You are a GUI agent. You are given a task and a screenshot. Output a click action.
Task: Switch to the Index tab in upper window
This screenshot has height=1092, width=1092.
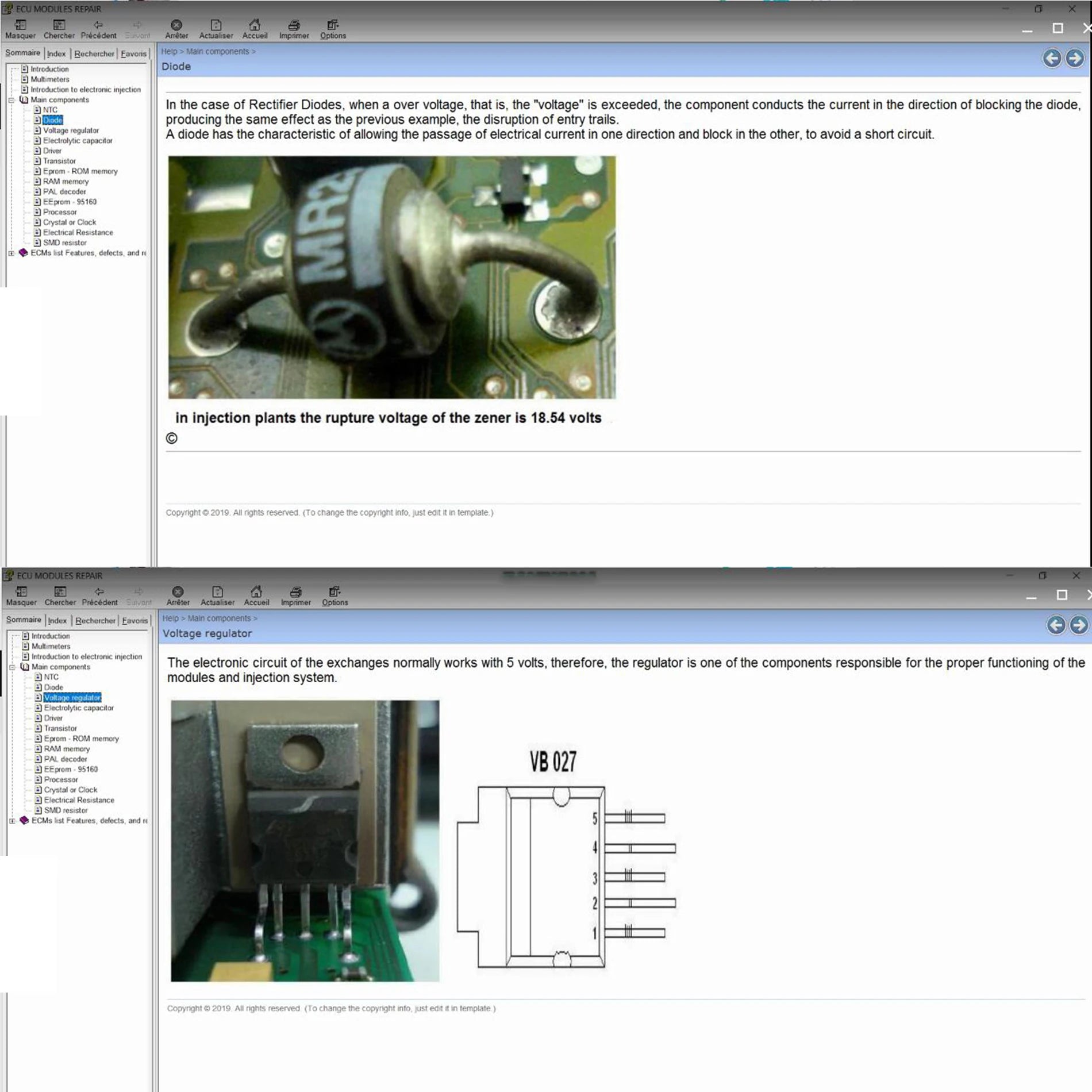[x=56, y=53]
